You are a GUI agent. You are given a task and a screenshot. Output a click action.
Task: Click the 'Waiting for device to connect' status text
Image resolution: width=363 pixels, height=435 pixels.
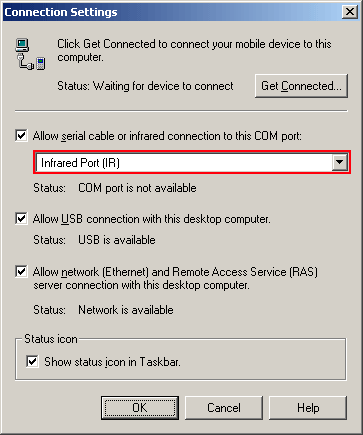tap(163, 86)
